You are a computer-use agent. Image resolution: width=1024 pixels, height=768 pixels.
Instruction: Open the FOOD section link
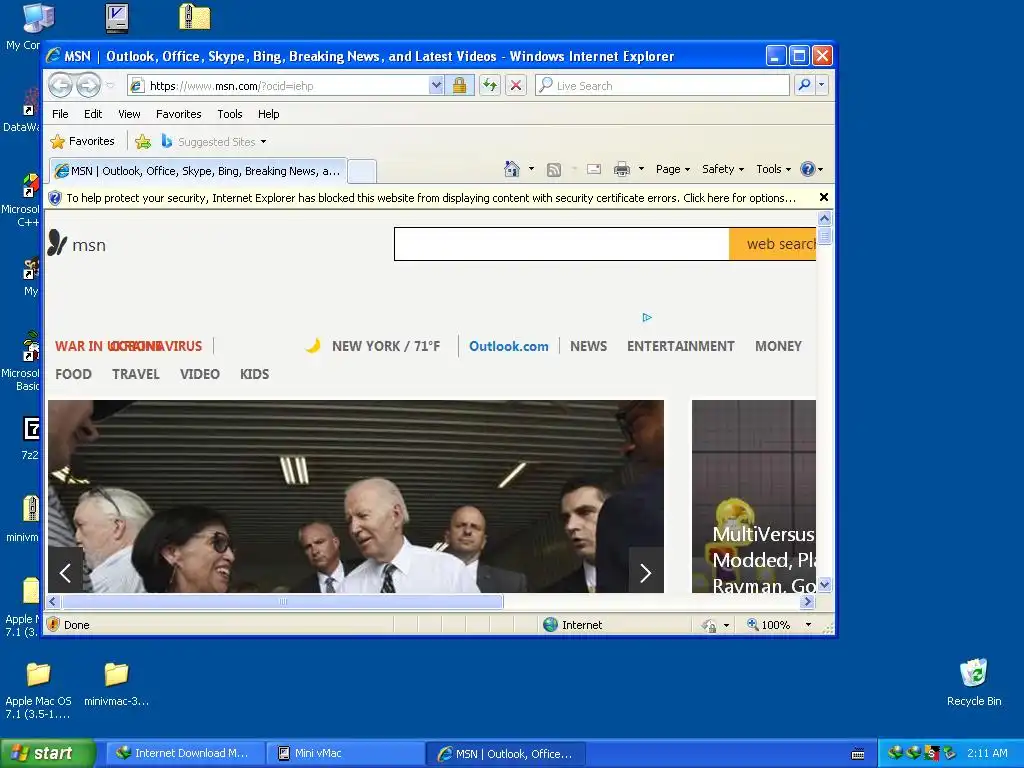tap(73, 374)
